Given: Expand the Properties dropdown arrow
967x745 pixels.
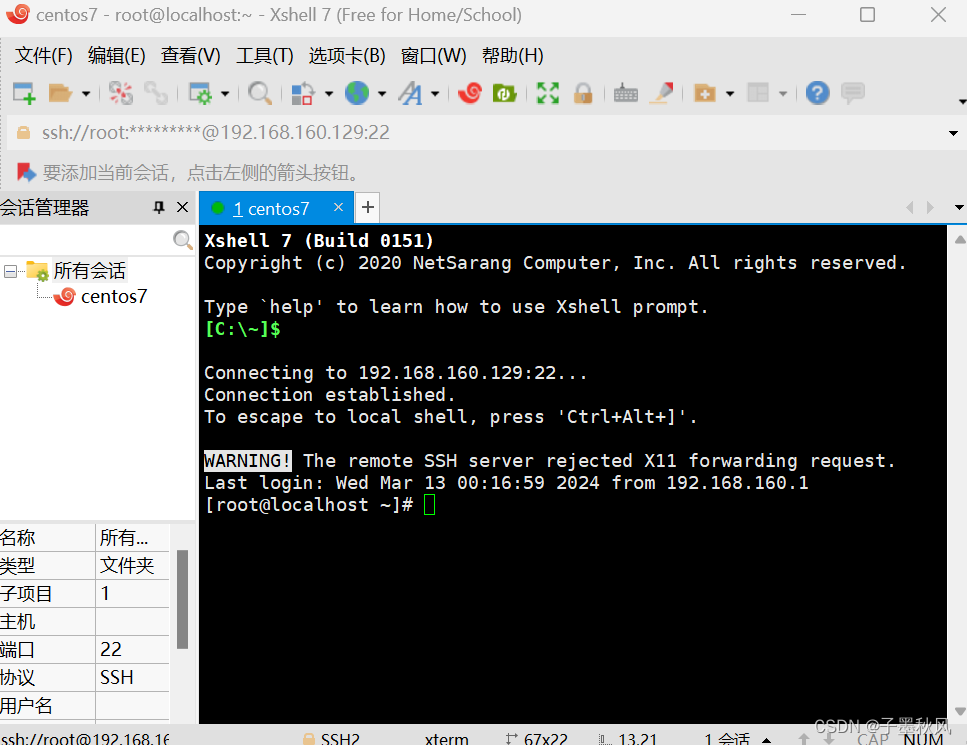Looking at the screenshot, I should point(224,94).
